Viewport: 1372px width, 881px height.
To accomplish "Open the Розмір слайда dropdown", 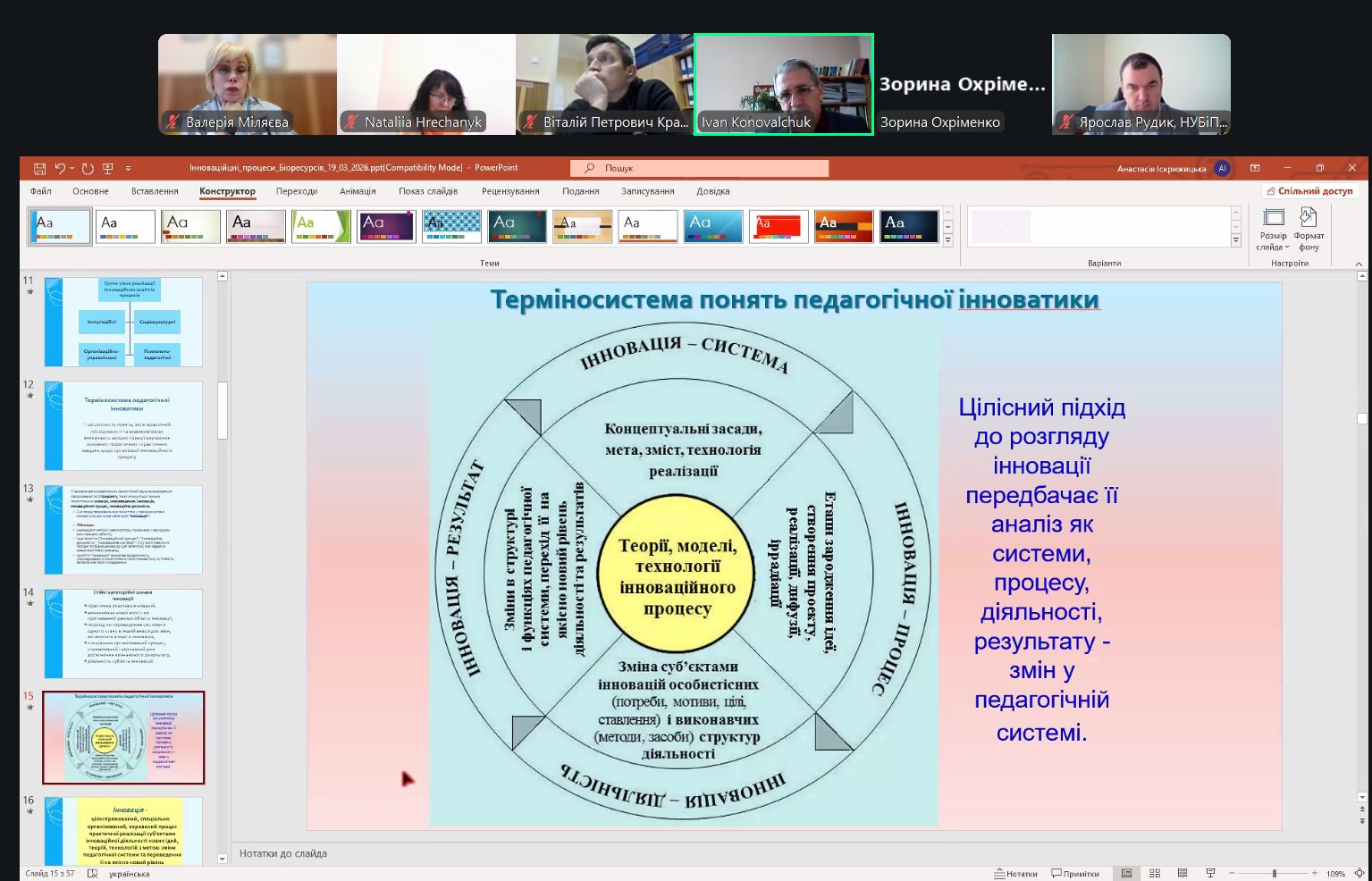I will click(1273, 230).
